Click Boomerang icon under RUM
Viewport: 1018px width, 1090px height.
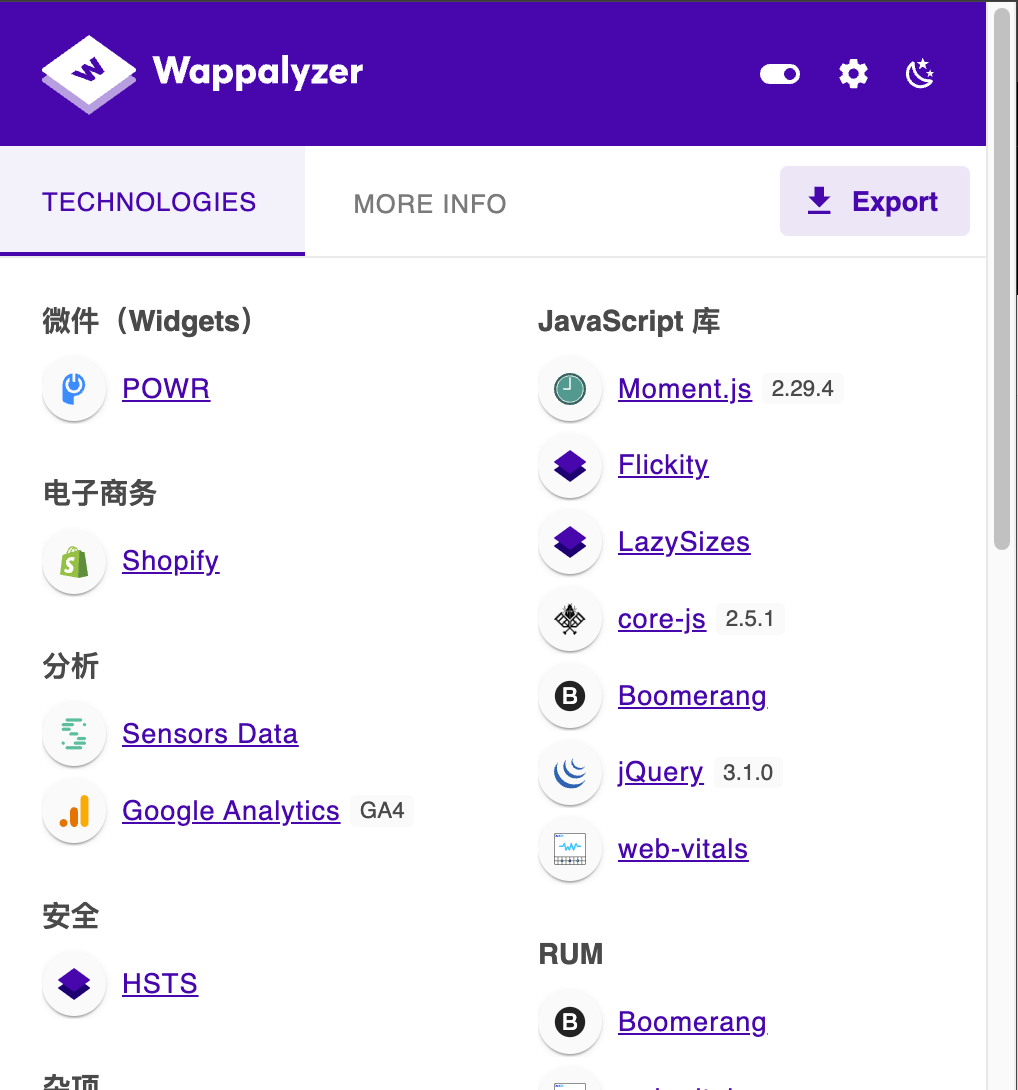pos(569,1023)
